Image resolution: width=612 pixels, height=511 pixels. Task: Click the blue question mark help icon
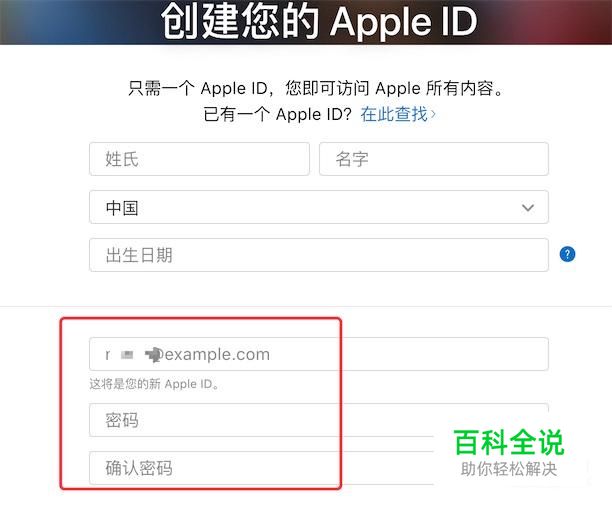(x=567, y=254)
